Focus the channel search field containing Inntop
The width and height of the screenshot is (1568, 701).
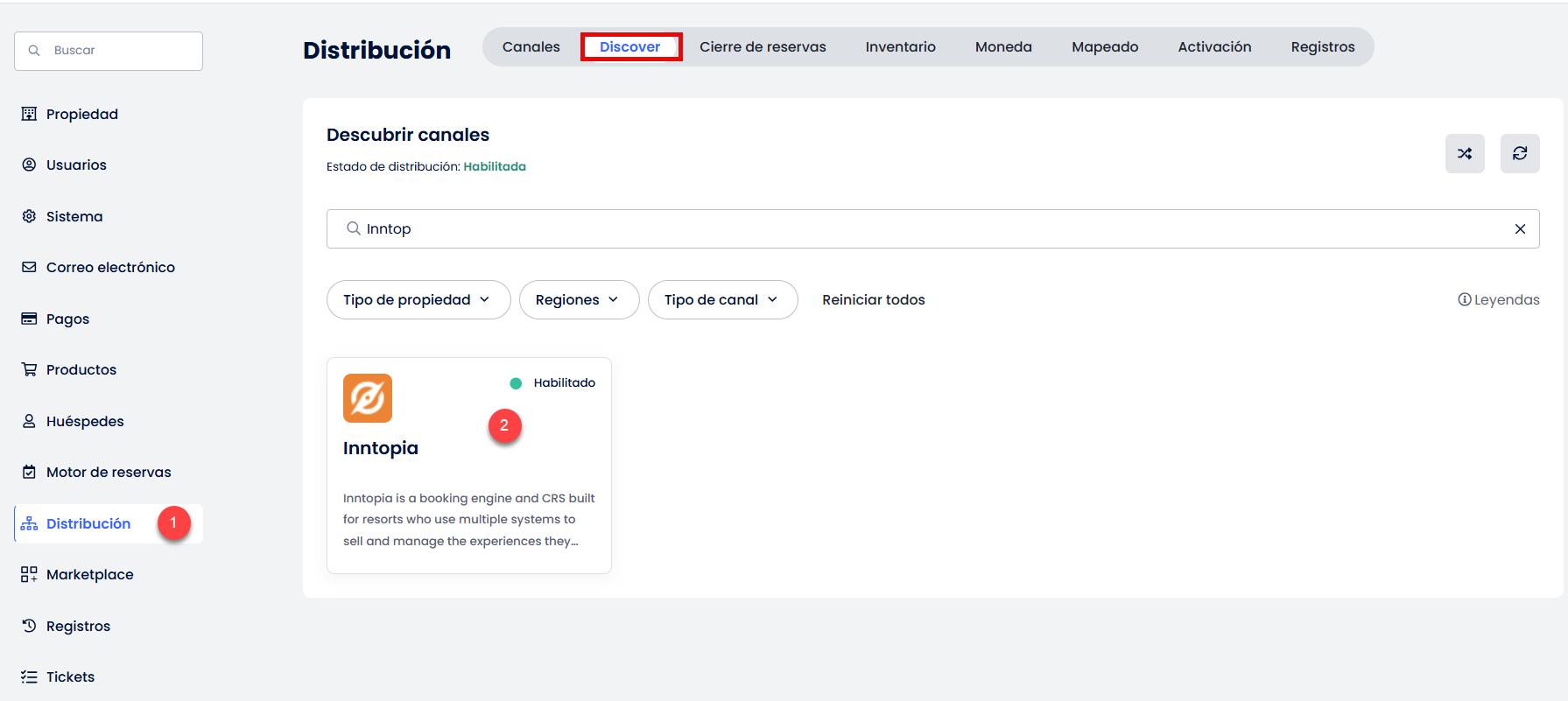coord(928,229)
